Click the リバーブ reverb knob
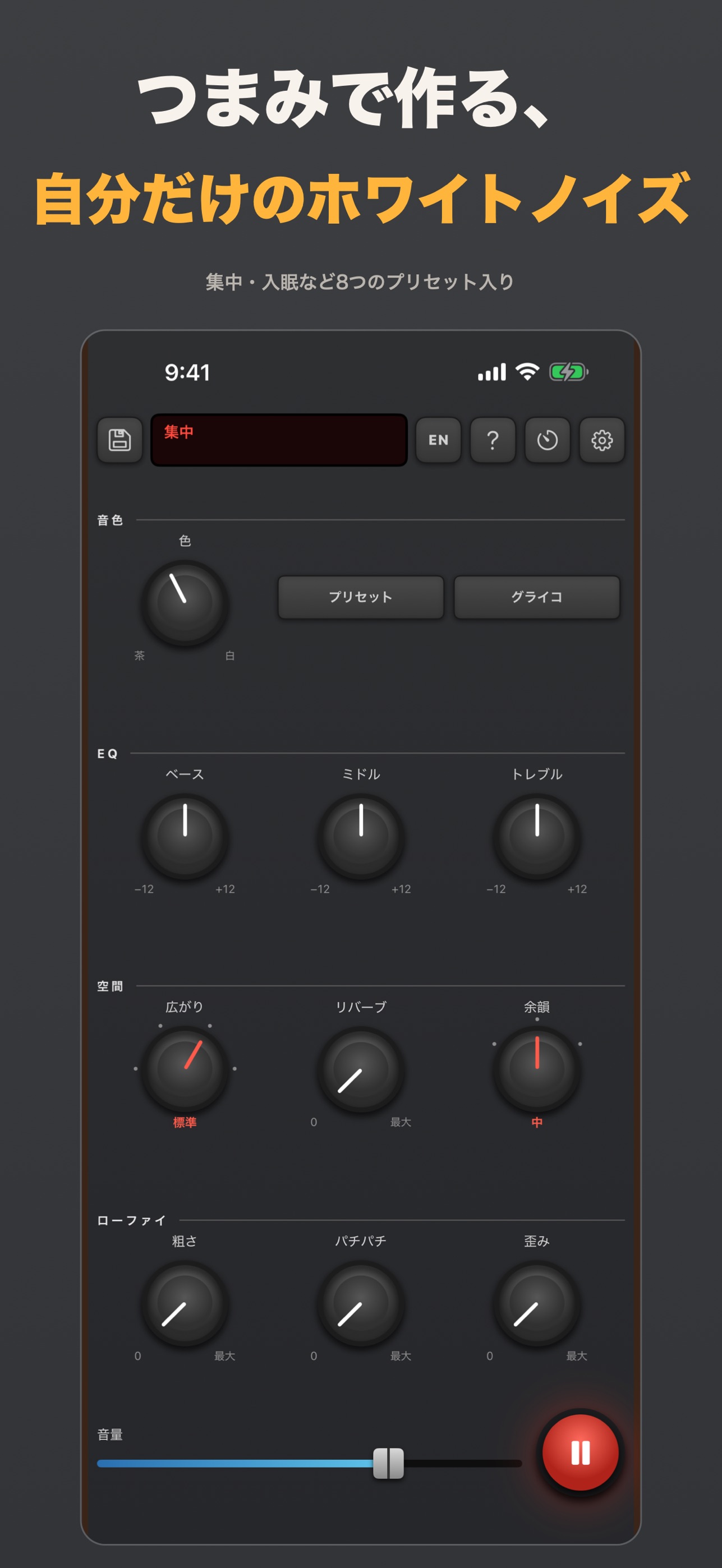Image resolution: width=722 pixels, height=1568 pixels. tap(361, 1069)
